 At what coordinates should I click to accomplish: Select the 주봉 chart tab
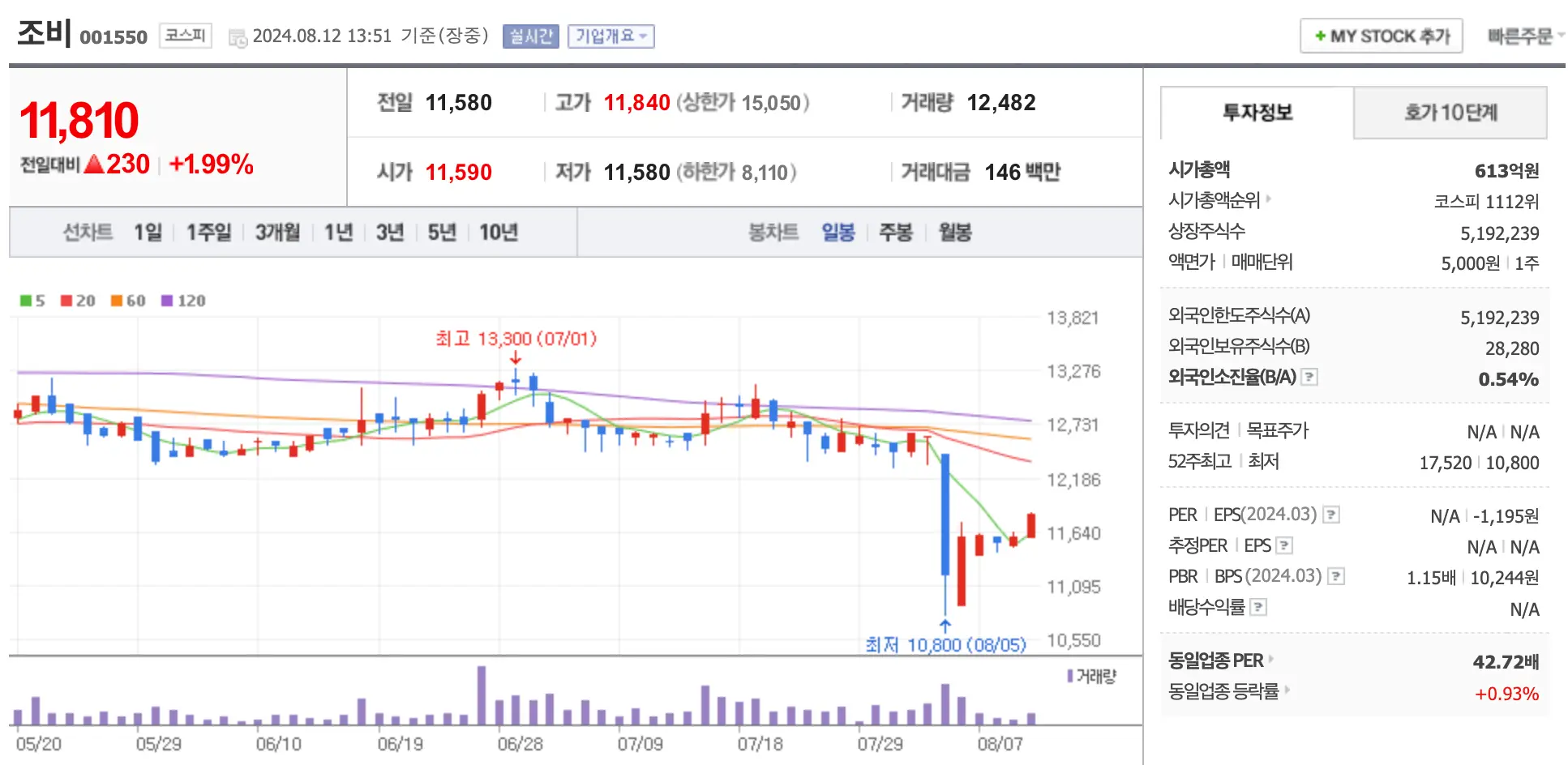point(897,233)
